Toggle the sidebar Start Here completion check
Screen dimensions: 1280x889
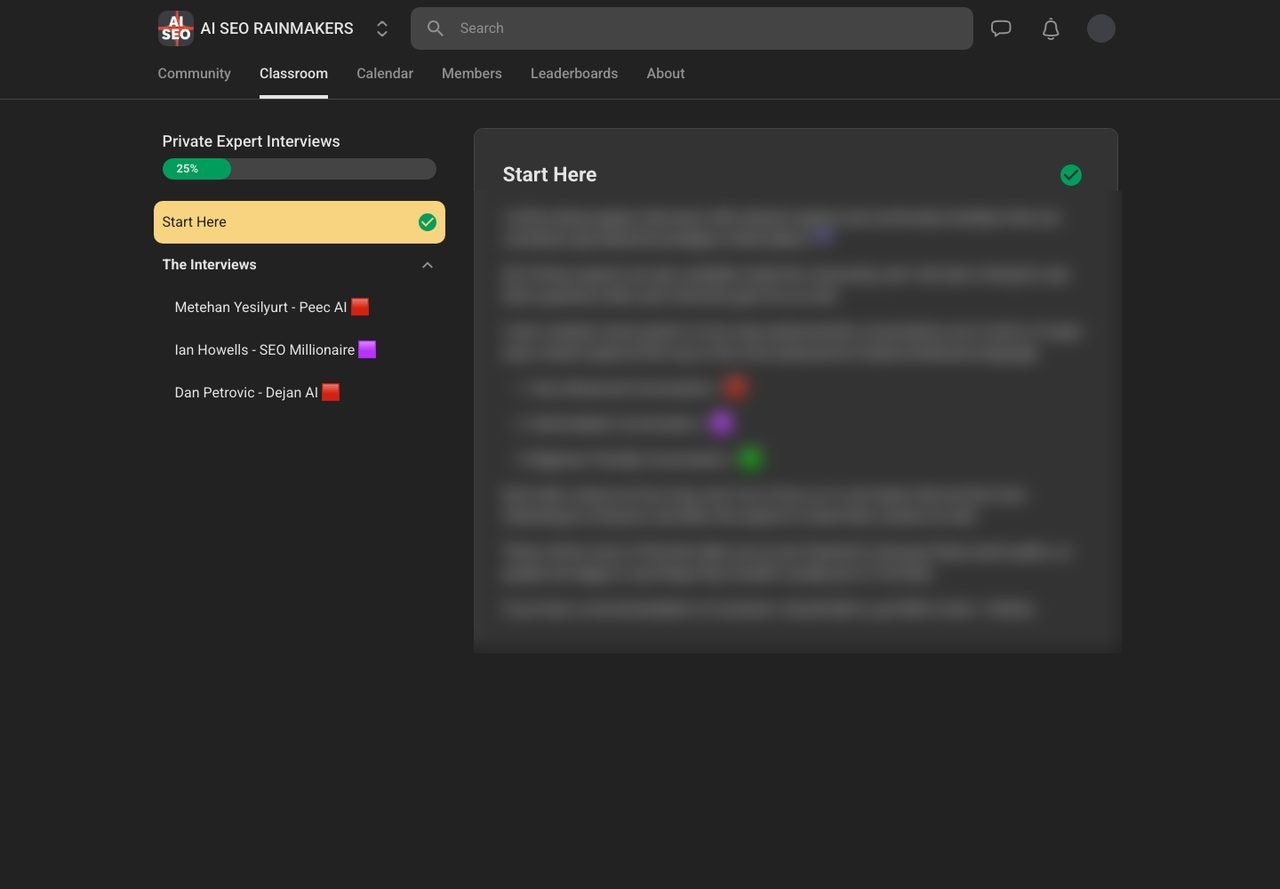tap(428, 222)
